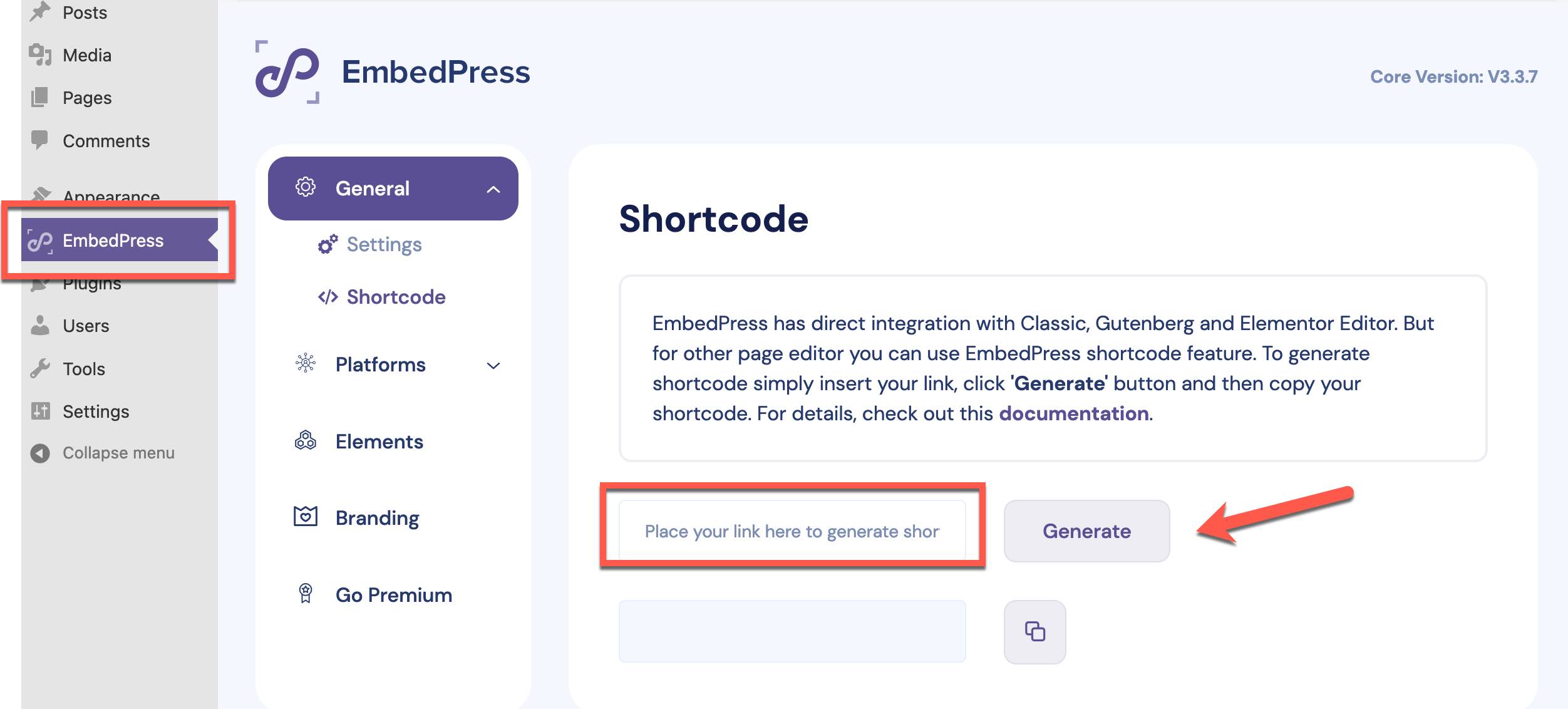Click the Elements hexagon icon

pyautogui.click(x=305, y=441)
